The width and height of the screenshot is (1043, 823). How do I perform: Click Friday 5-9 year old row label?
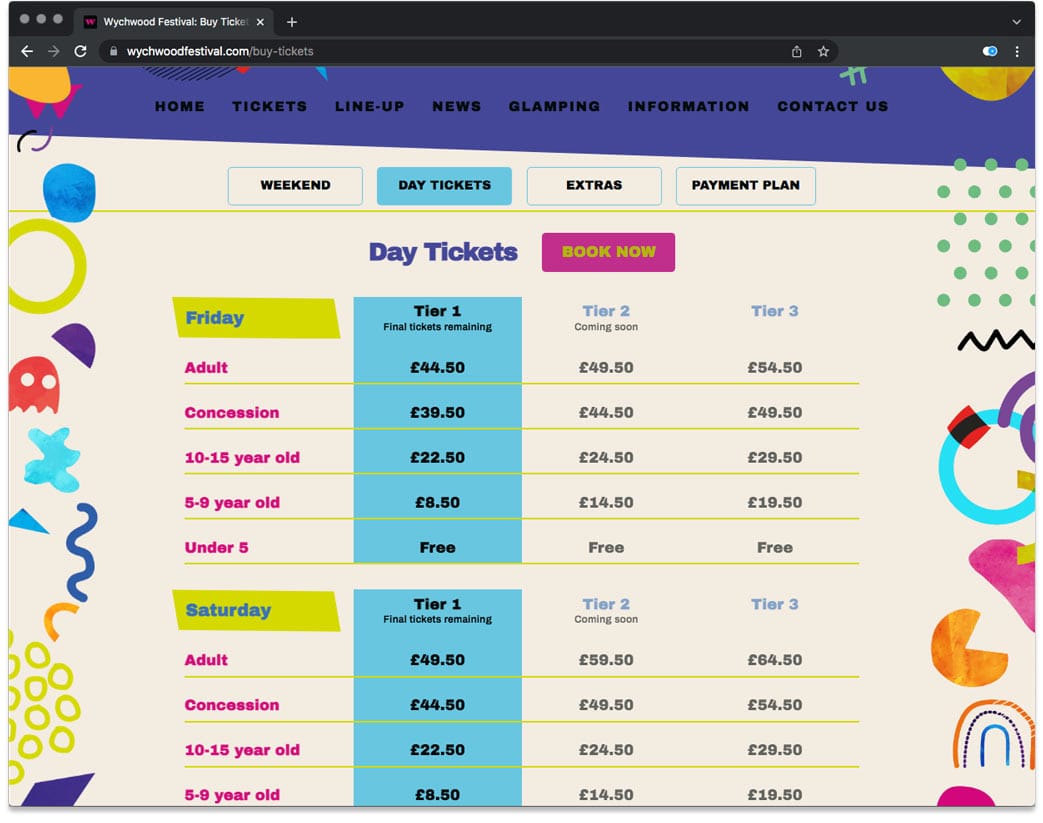point(232,503)
